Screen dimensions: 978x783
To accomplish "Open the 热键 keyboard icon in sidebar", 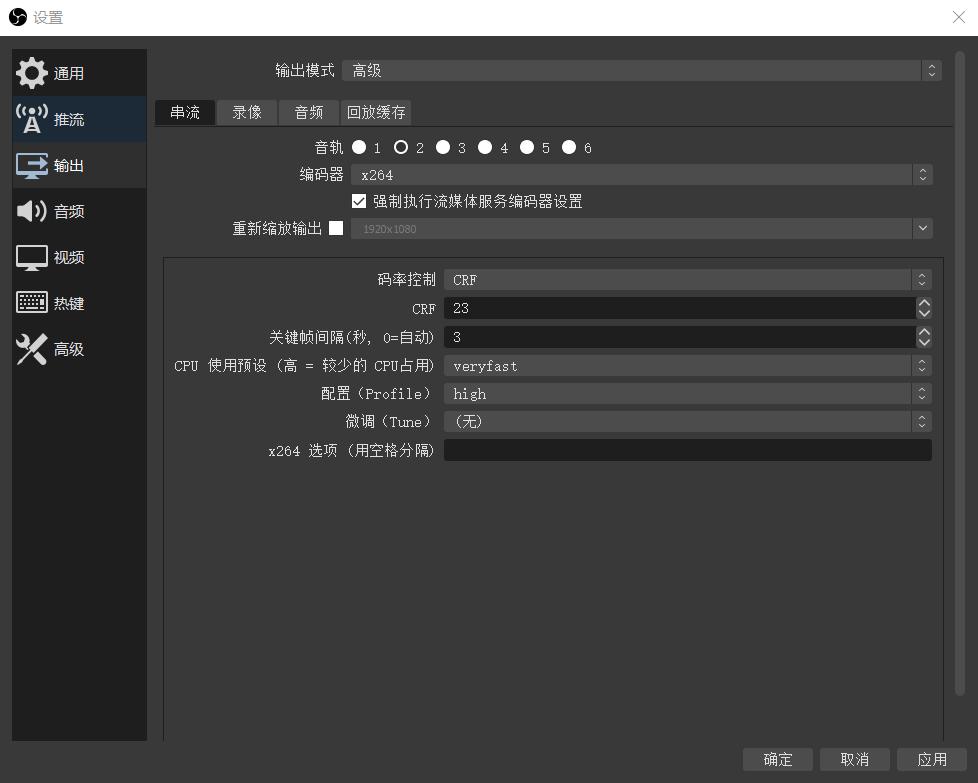I will point(31,303).
